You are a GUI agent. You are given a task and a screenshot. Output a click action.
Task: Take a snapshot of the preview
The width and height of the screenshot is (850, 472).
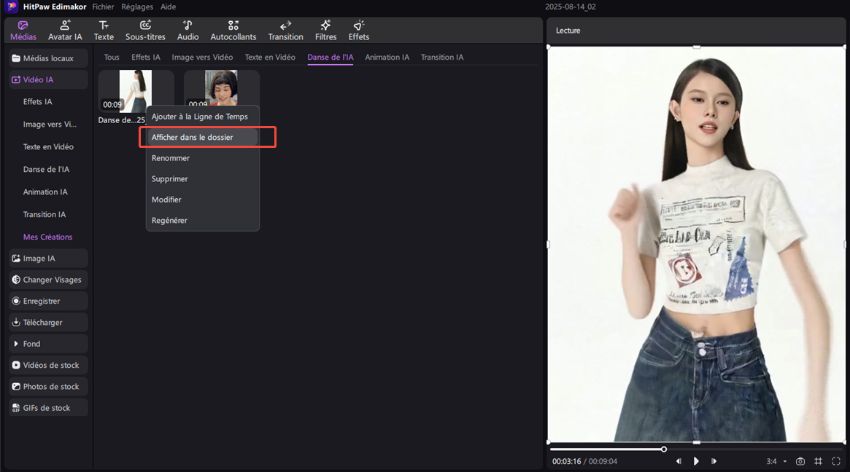coord(800,461)
